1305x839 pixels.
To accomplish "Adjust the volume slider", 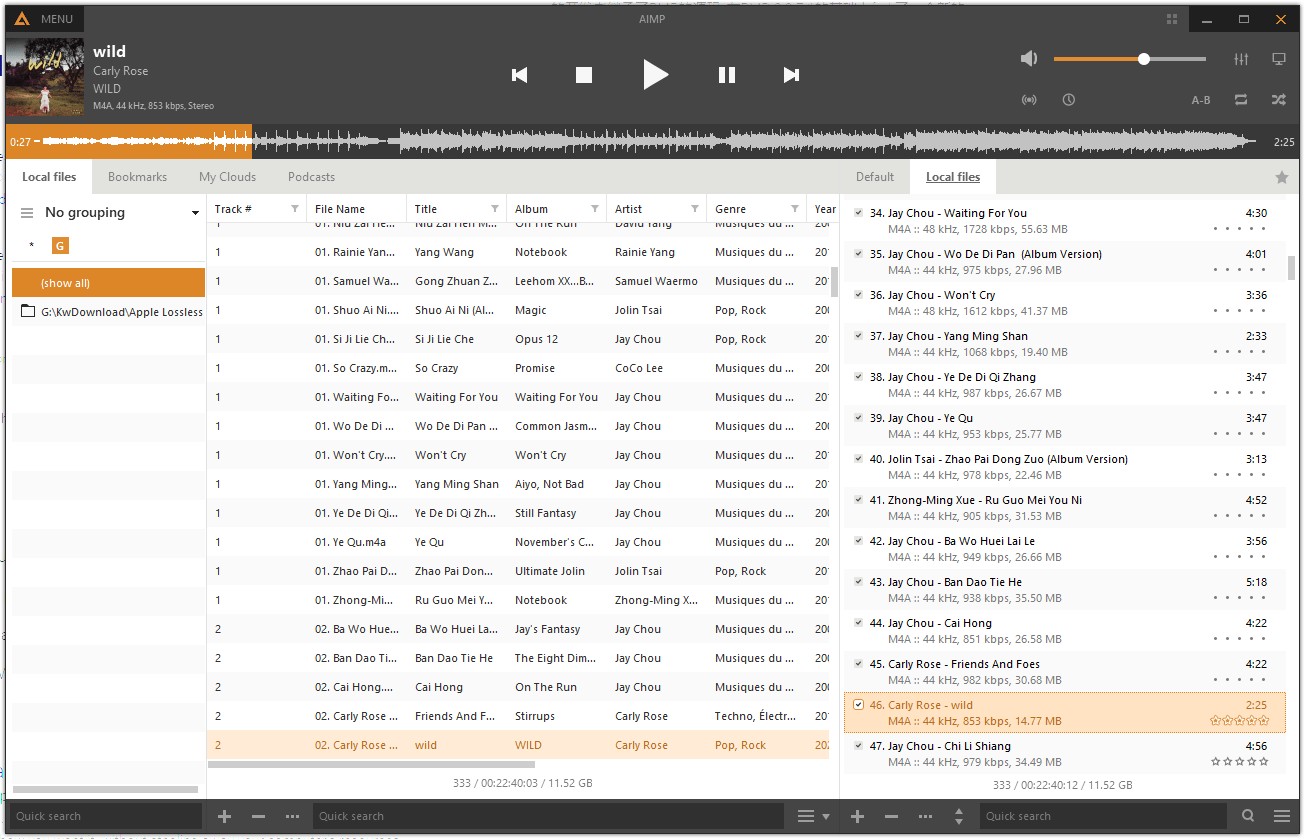I will coord(1142,59).
